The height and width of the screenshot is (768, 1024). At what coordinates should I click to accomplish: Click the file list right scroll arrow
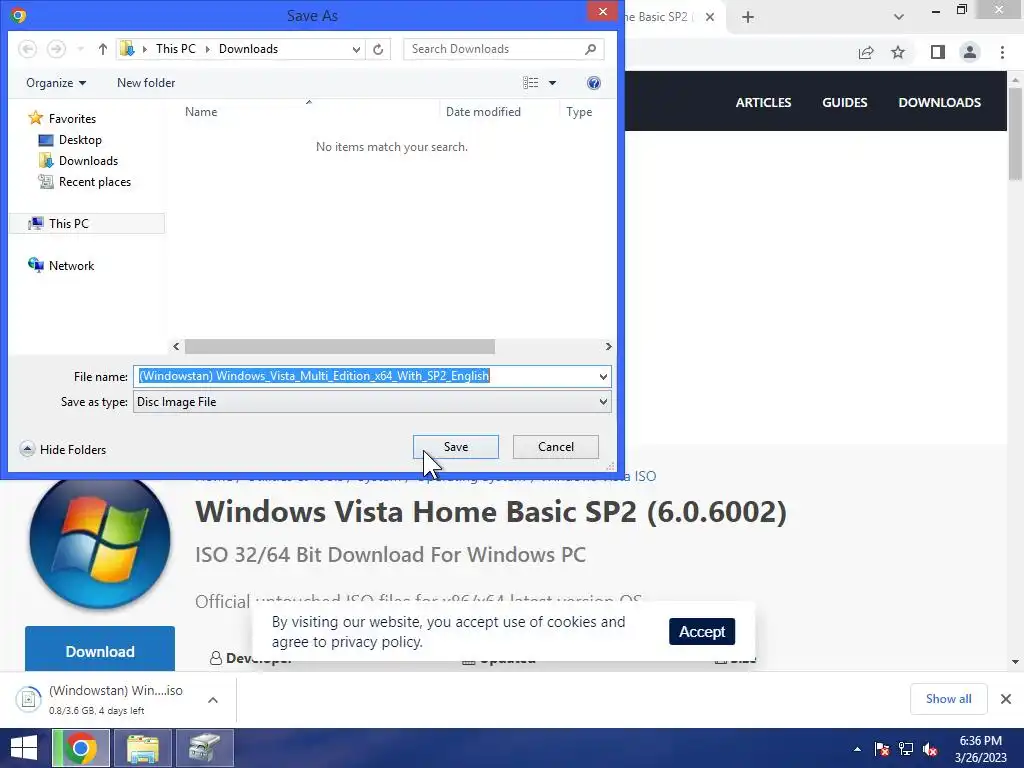(608, 346)
